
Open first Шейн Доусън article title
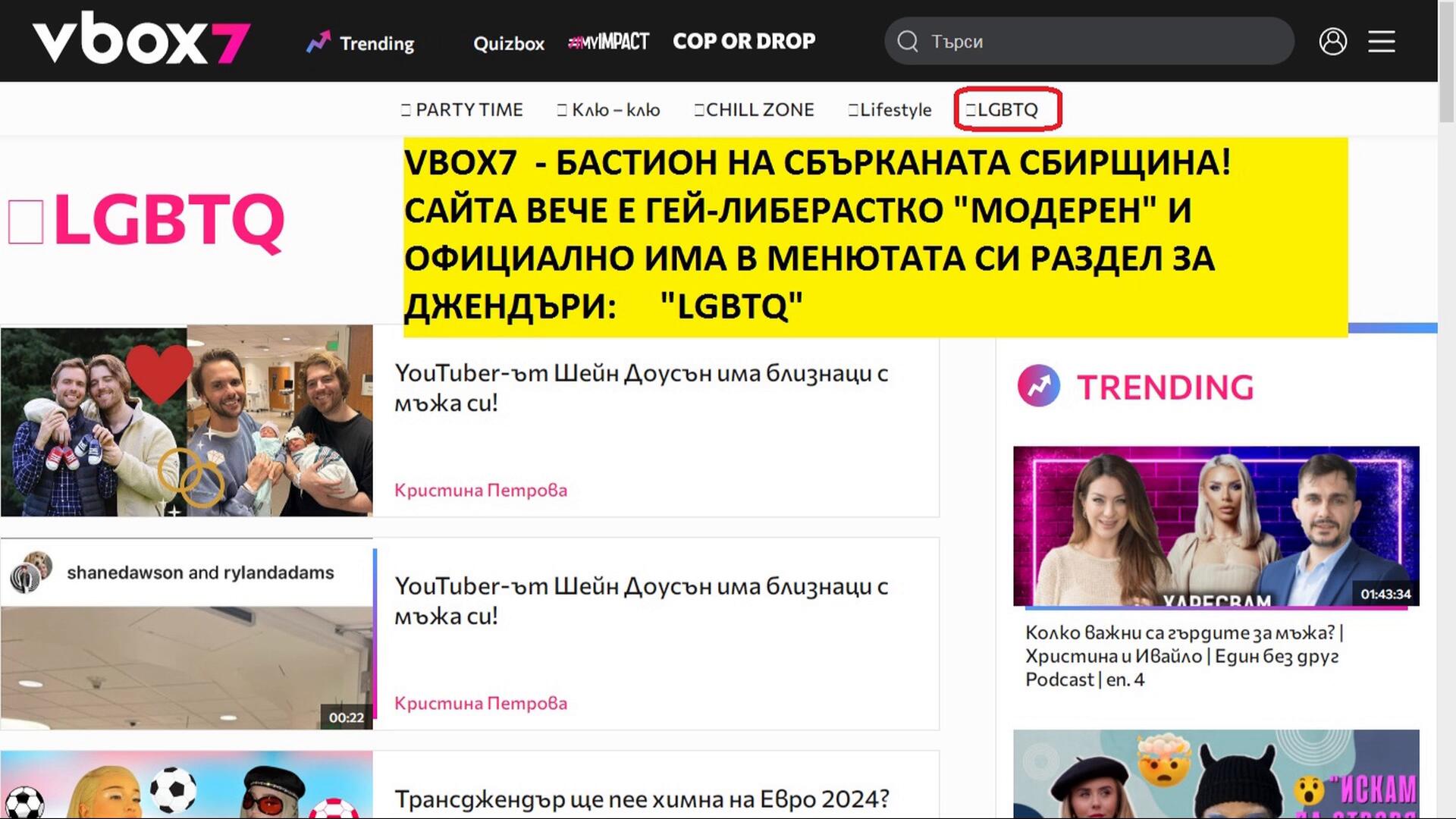click(641, 388)
